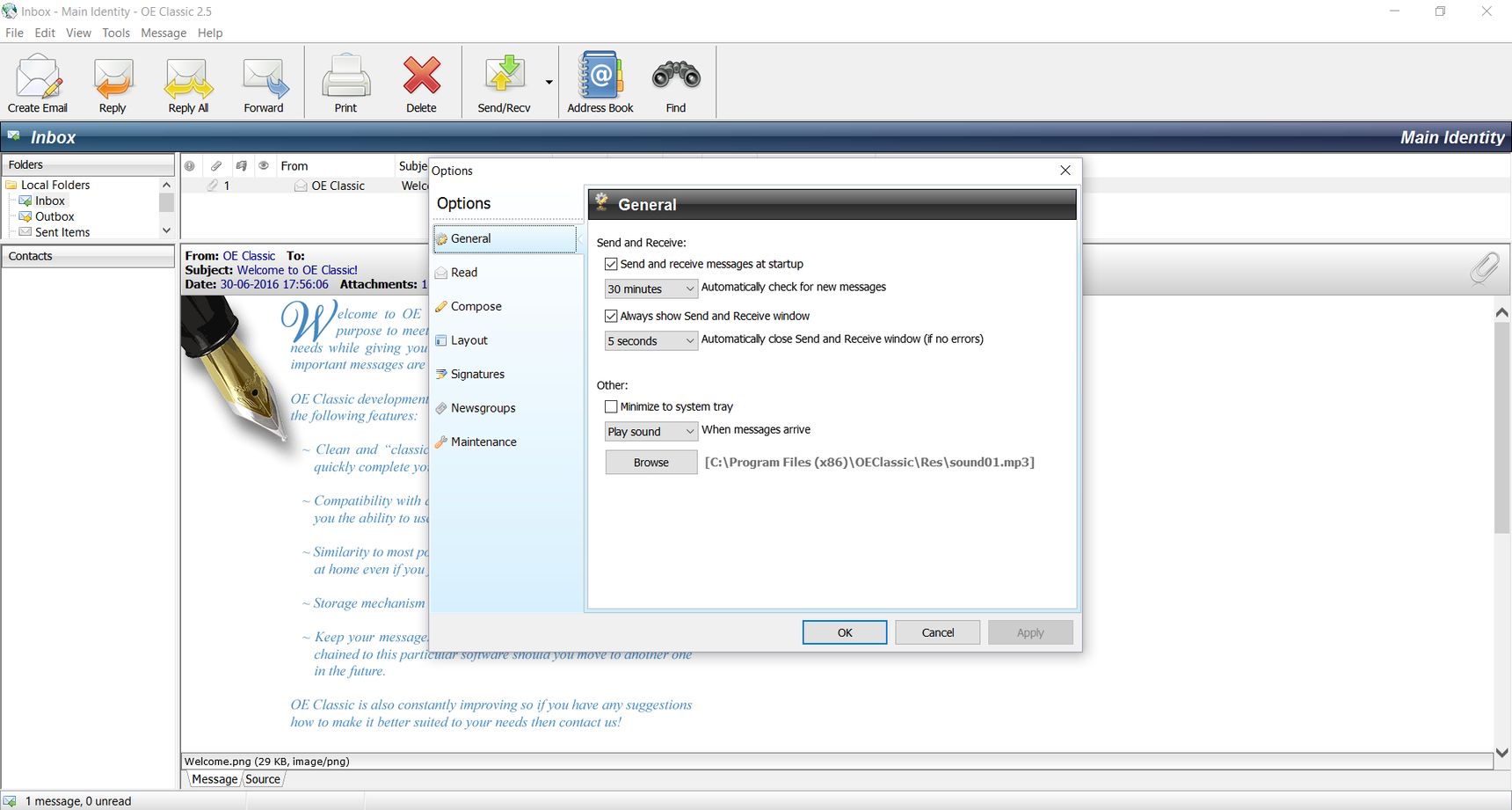1512x810 pixels.
Task: Click folder list scroll up arrow
Action: pyautogui.click(x=166, y=185)
